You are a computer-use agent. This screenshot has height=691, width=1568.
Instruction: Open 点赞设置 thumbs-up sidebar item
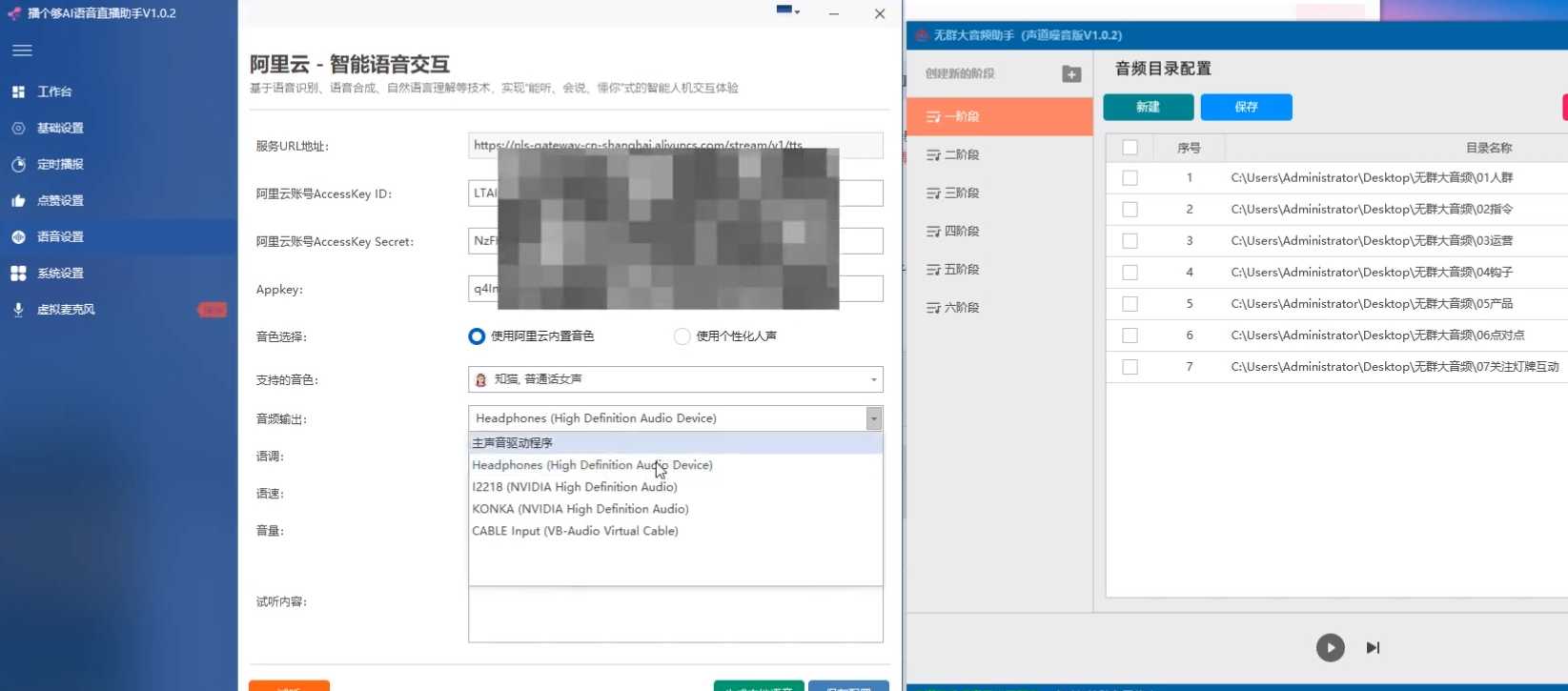click(x=59, y=200)
